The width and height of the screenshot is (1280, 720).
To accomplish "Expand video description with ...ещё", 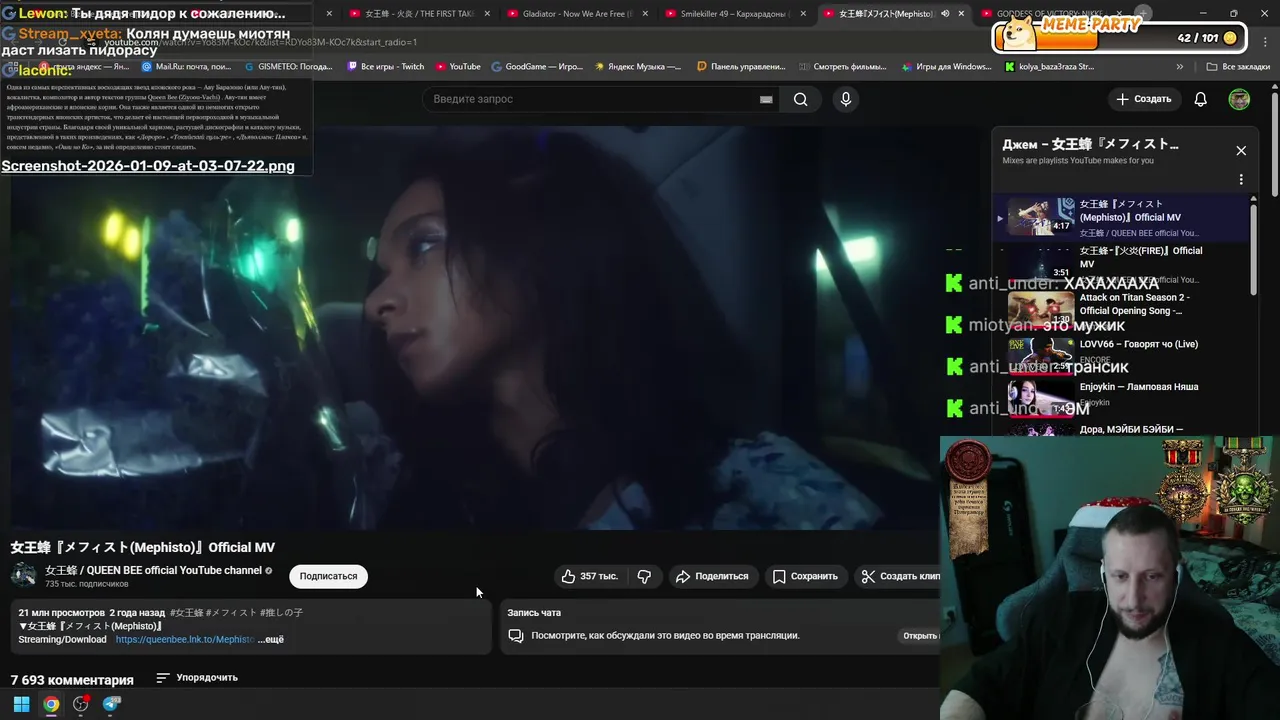I will click(271, 639).
